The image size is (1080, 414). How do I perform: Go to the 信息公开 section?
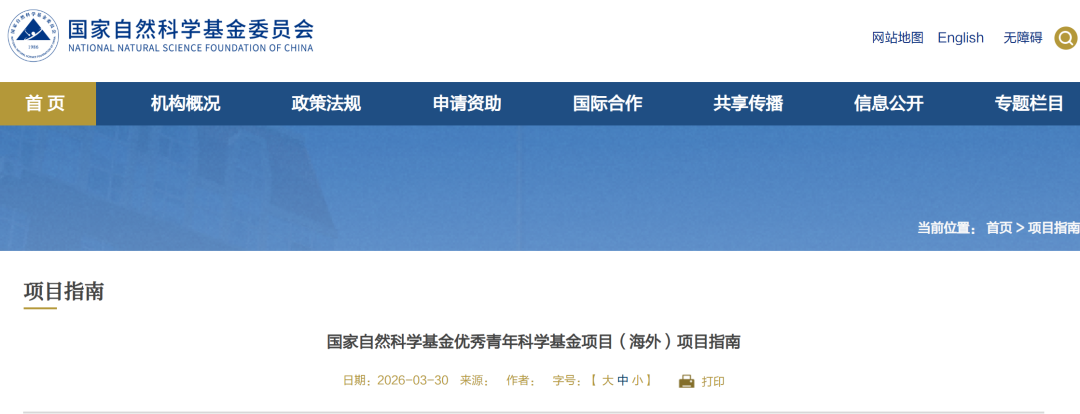(x=888, y=104)
